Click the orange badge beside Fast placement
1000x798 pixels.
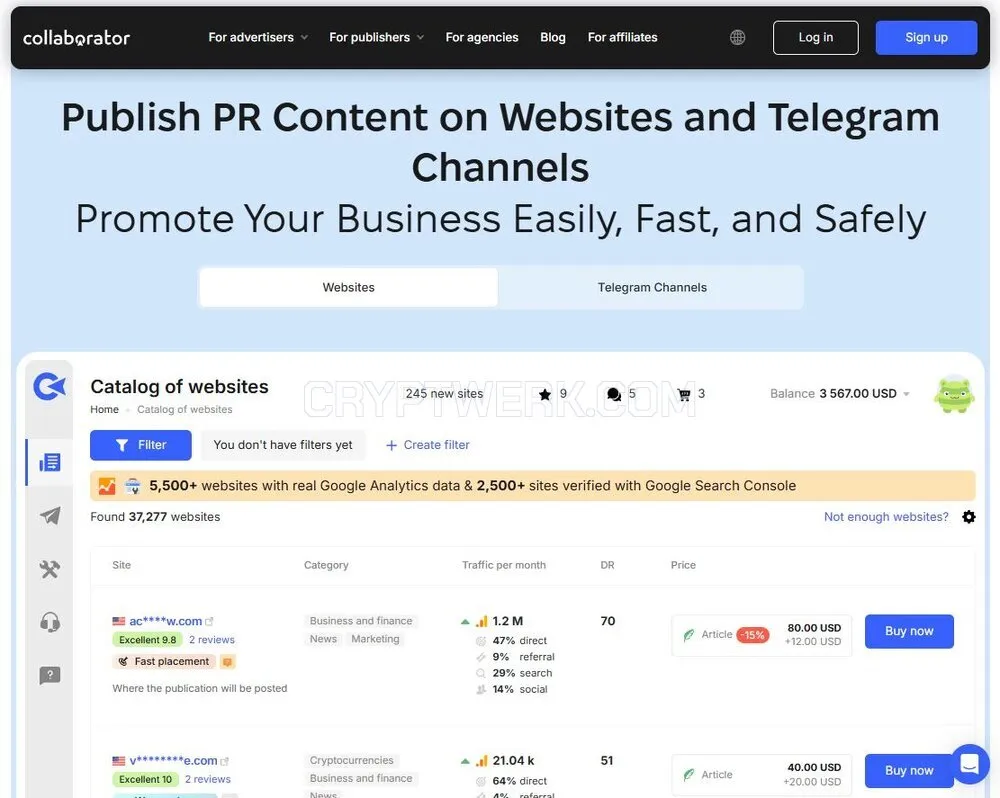tap(228, 661)
